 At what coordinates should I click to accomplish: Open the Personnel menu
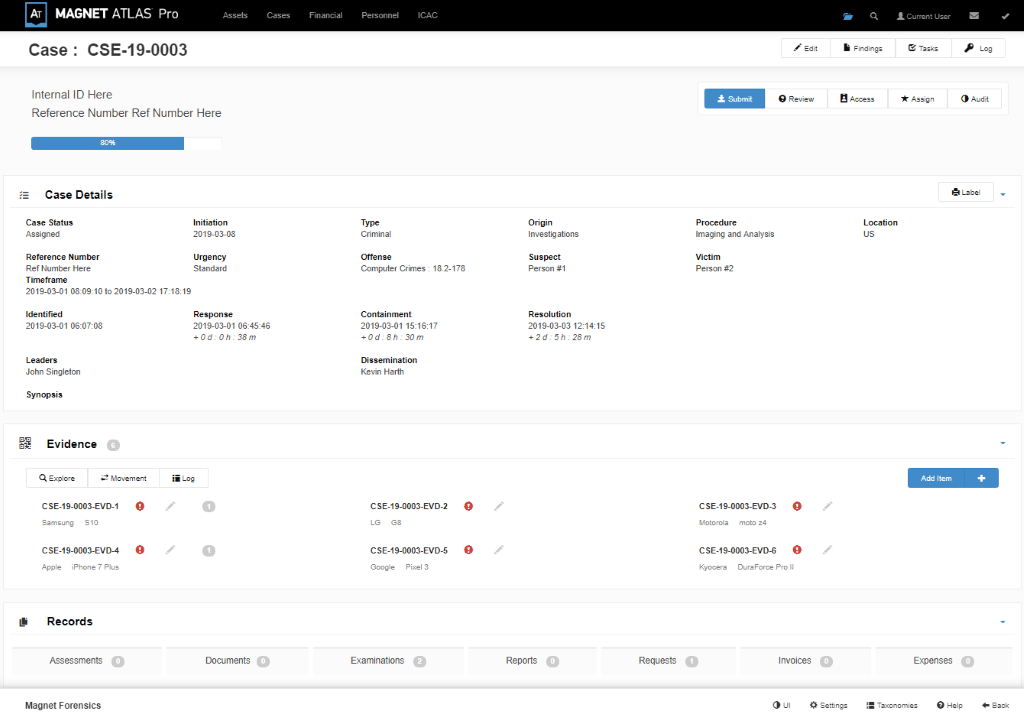379,15
